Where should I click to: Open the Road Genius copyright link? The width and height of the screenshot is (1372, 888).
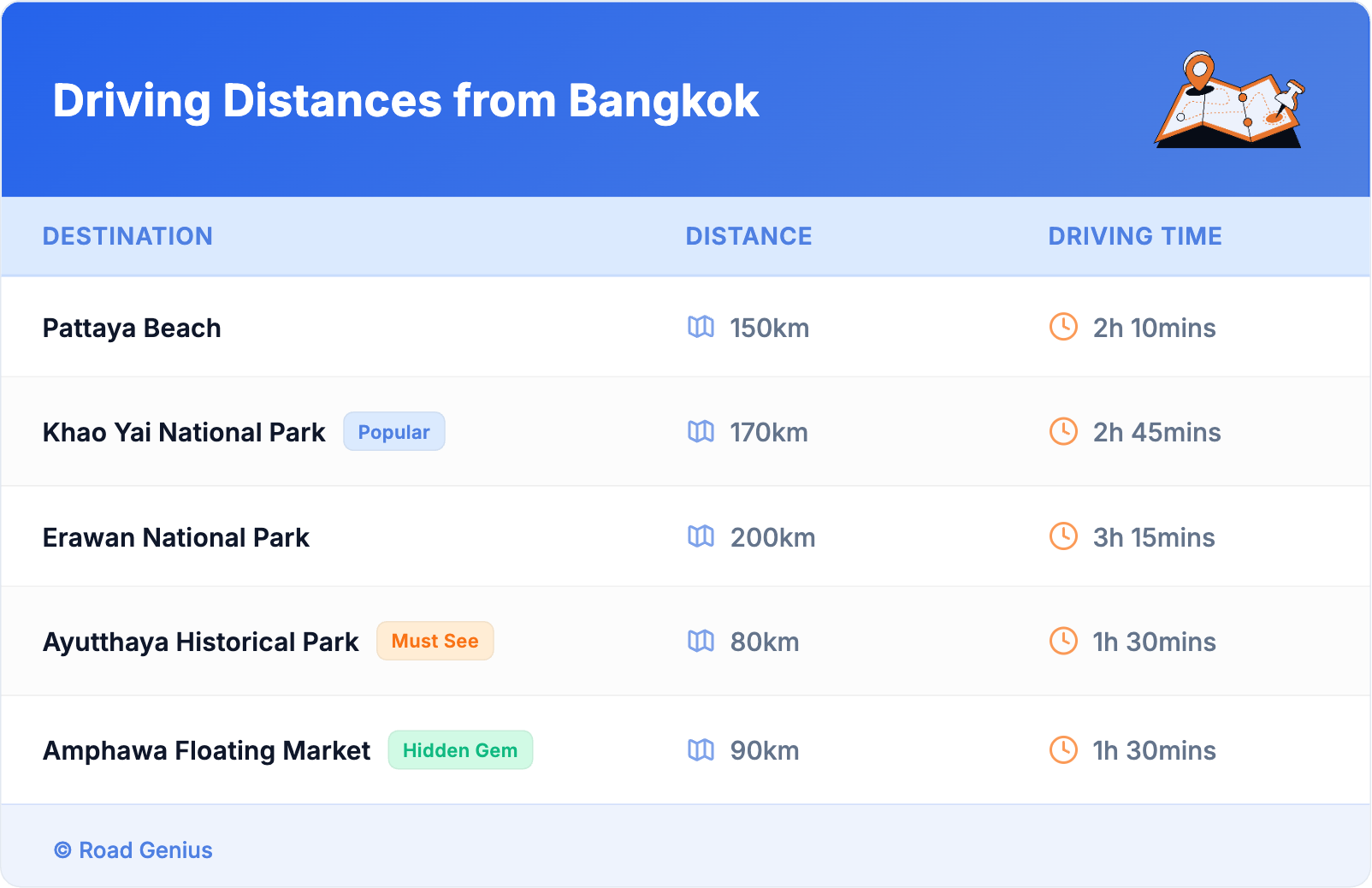(x=134, y=850)
